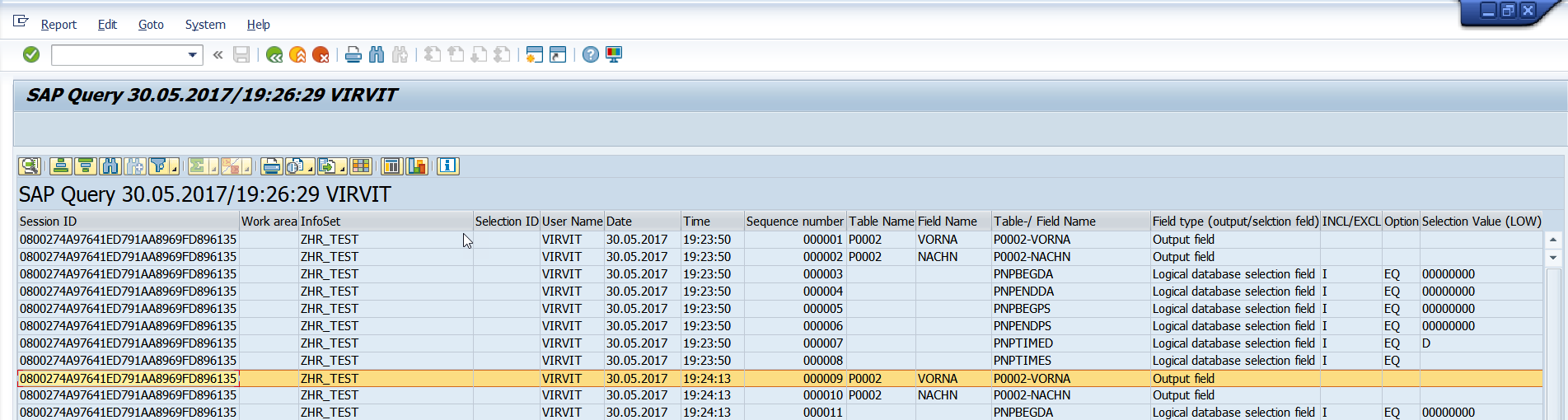1568x420 pixels.
Task: Open the Edit menu
Action: pos(107,25)
